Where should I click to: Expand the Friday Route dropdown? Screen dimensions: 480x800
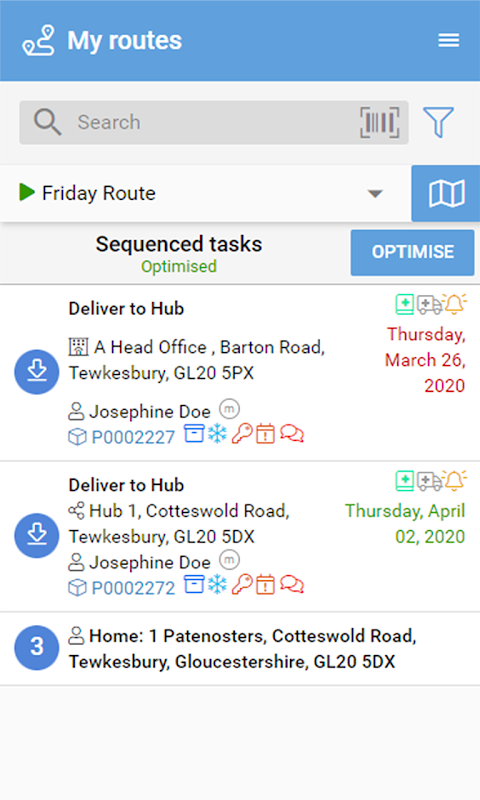coord(375,194)
